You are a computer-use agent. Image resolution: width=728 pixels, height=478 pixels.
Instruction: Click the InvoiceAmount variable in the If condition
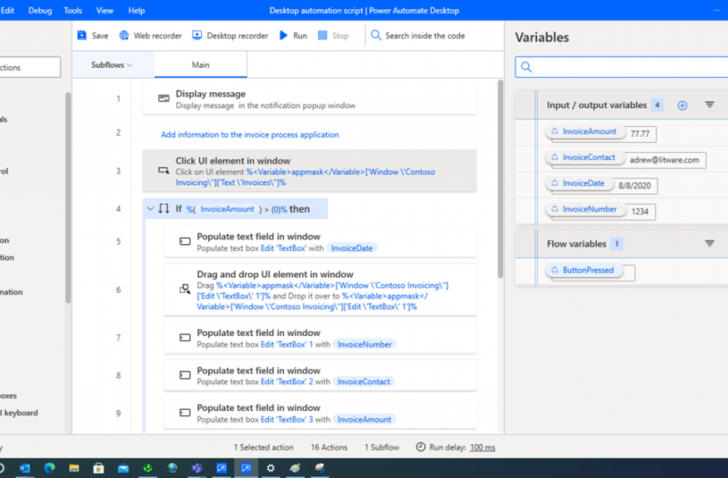(x=227, y=209)
